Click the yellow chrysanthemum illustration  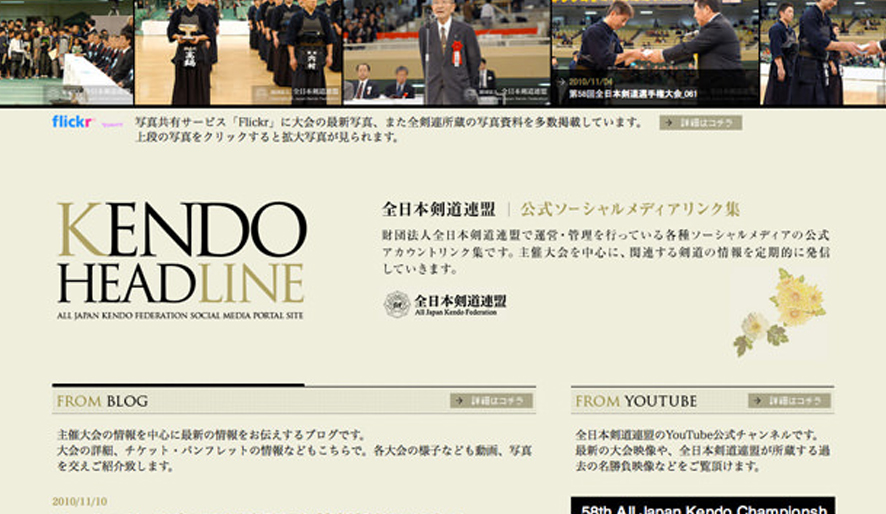pos(779,313)
